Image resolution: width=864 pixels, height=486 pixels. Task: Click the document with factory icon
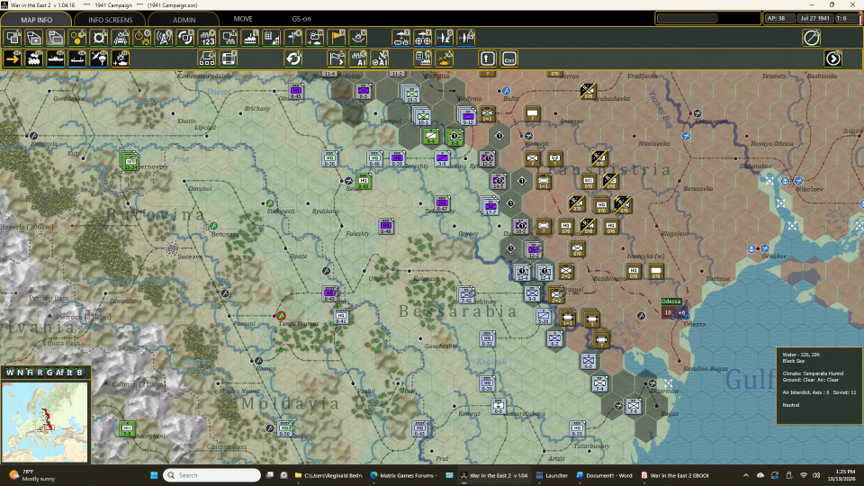coord(423,58)
